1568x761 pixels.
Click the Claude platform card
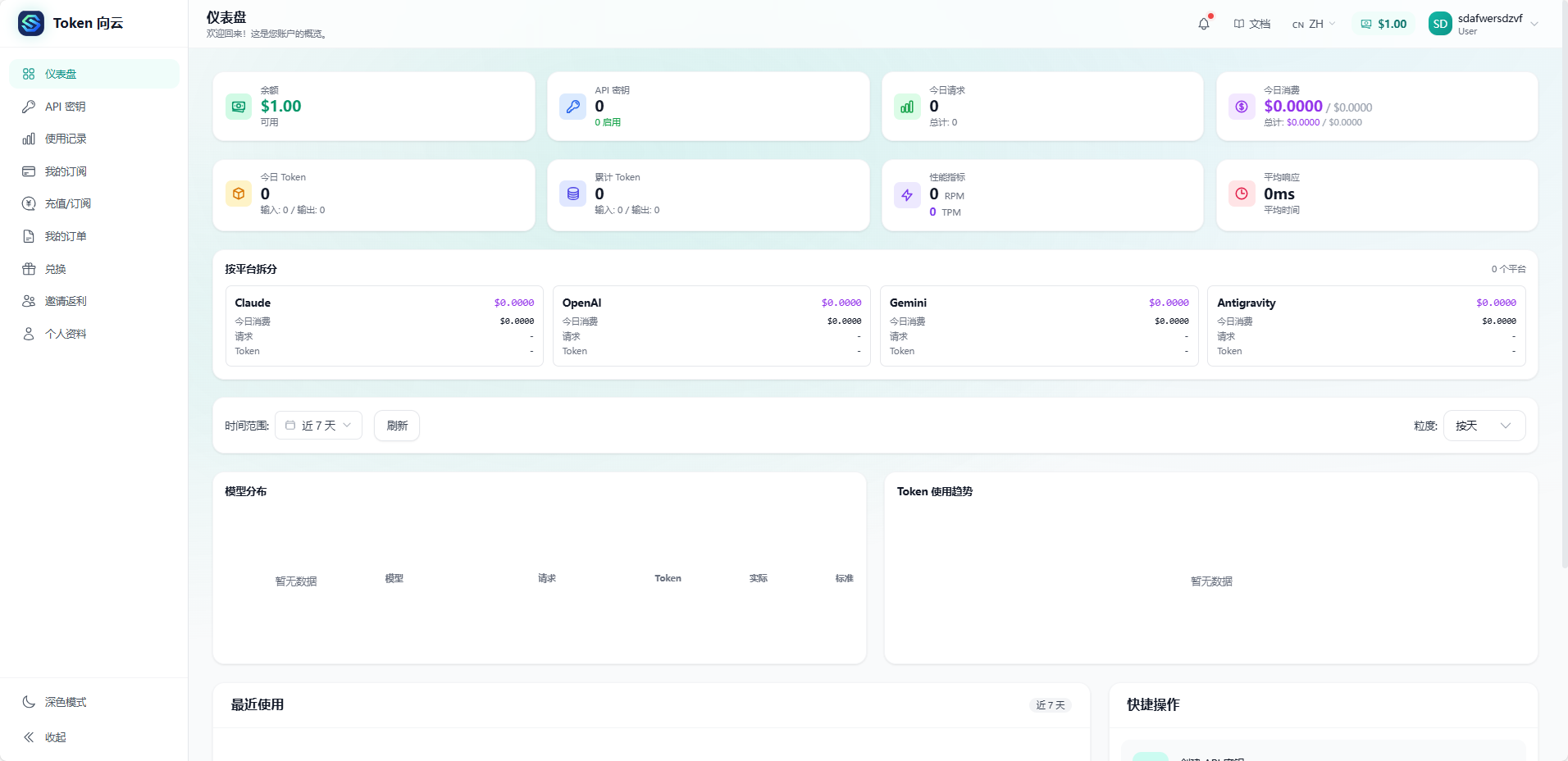click(385, 326)
